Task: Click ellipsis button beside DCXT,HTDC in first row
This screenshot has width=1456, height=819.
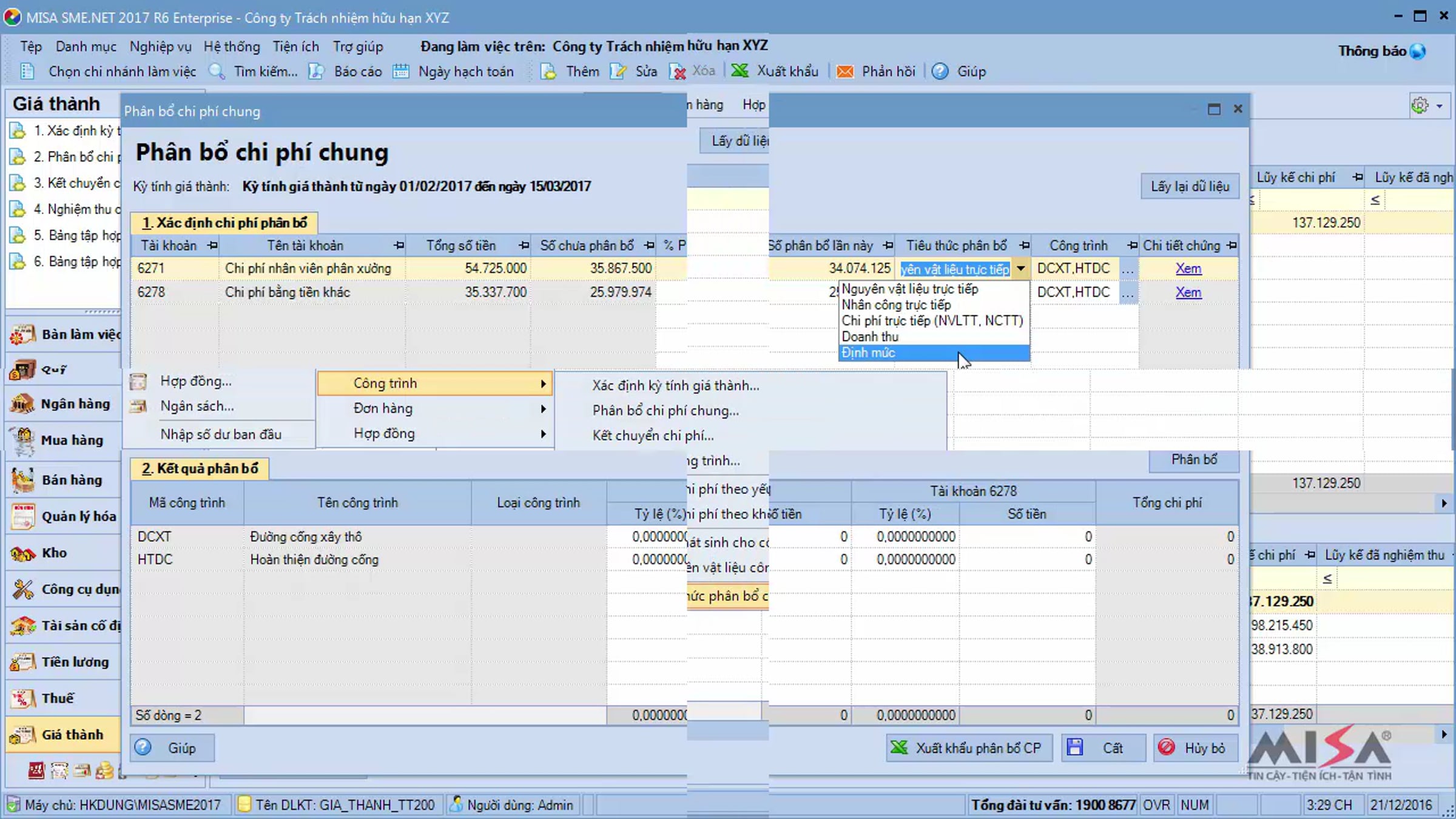Action: 1128,269
